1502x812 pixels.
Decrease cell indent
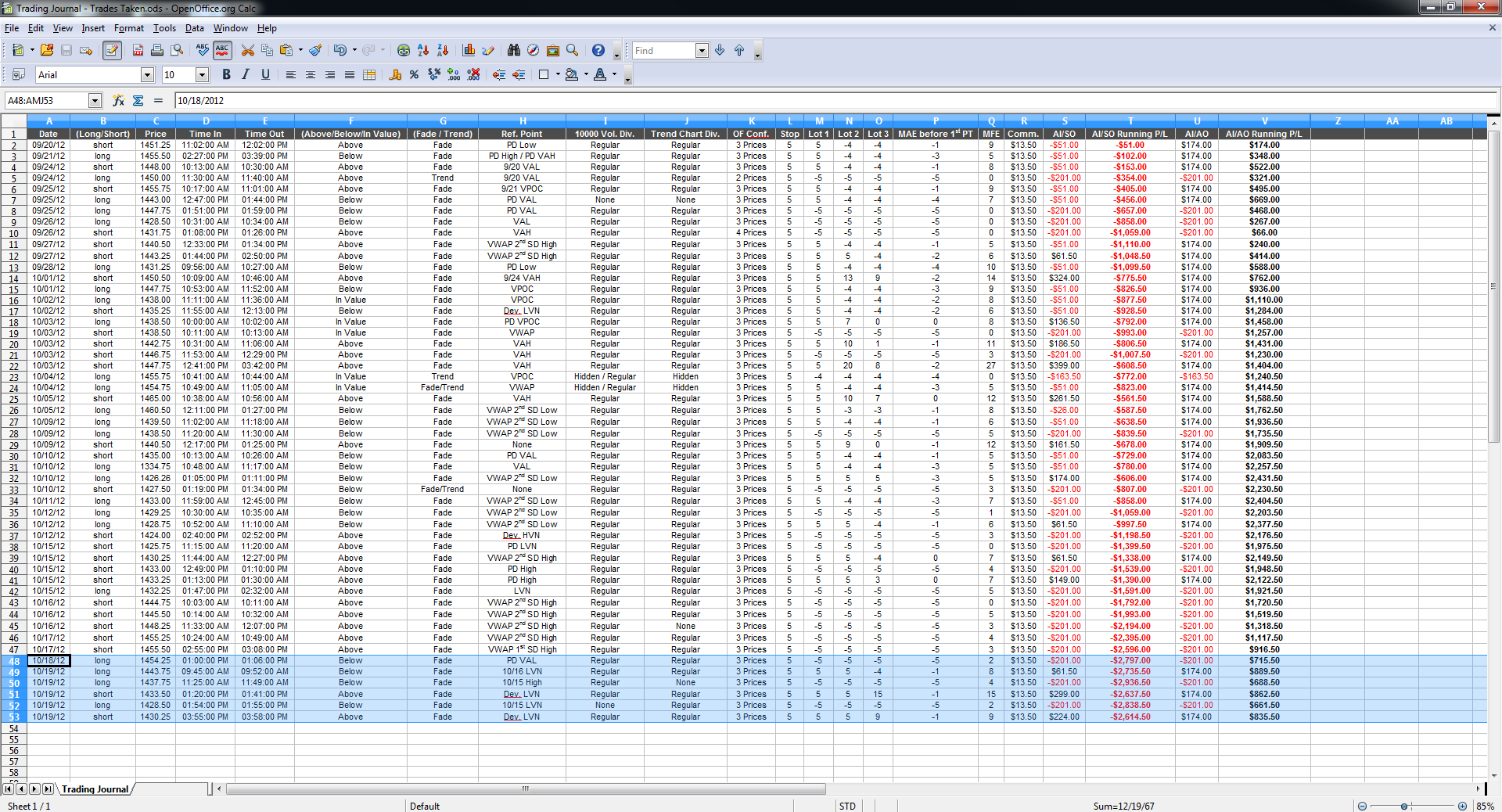coord(499,74)
